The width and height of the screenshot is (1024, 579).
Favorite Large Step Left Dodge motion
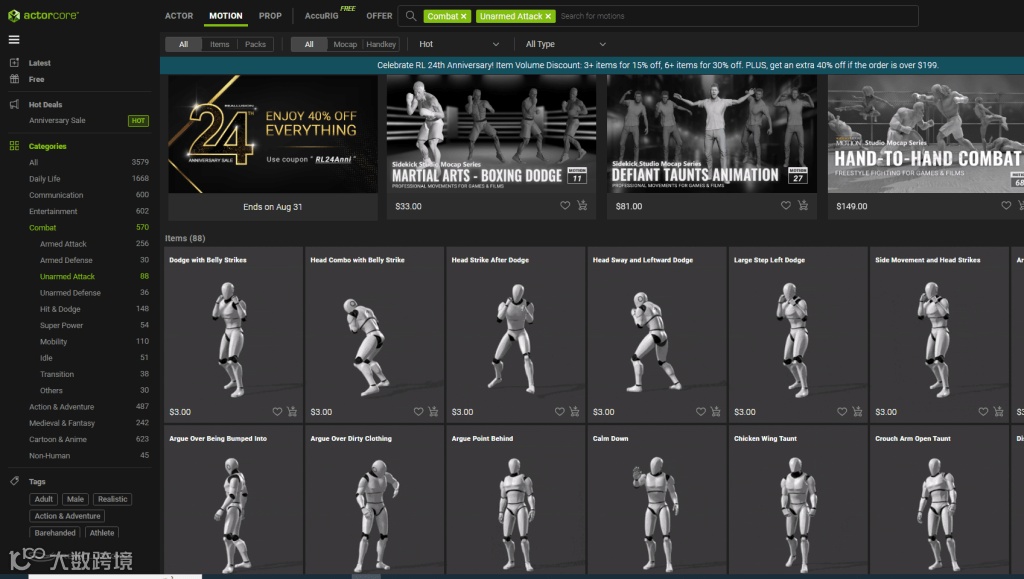[842, 412]
